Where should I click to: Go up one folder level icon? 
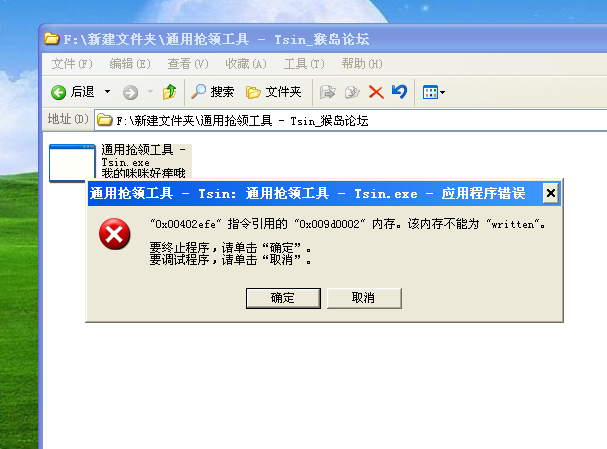[x=170, y=92]
